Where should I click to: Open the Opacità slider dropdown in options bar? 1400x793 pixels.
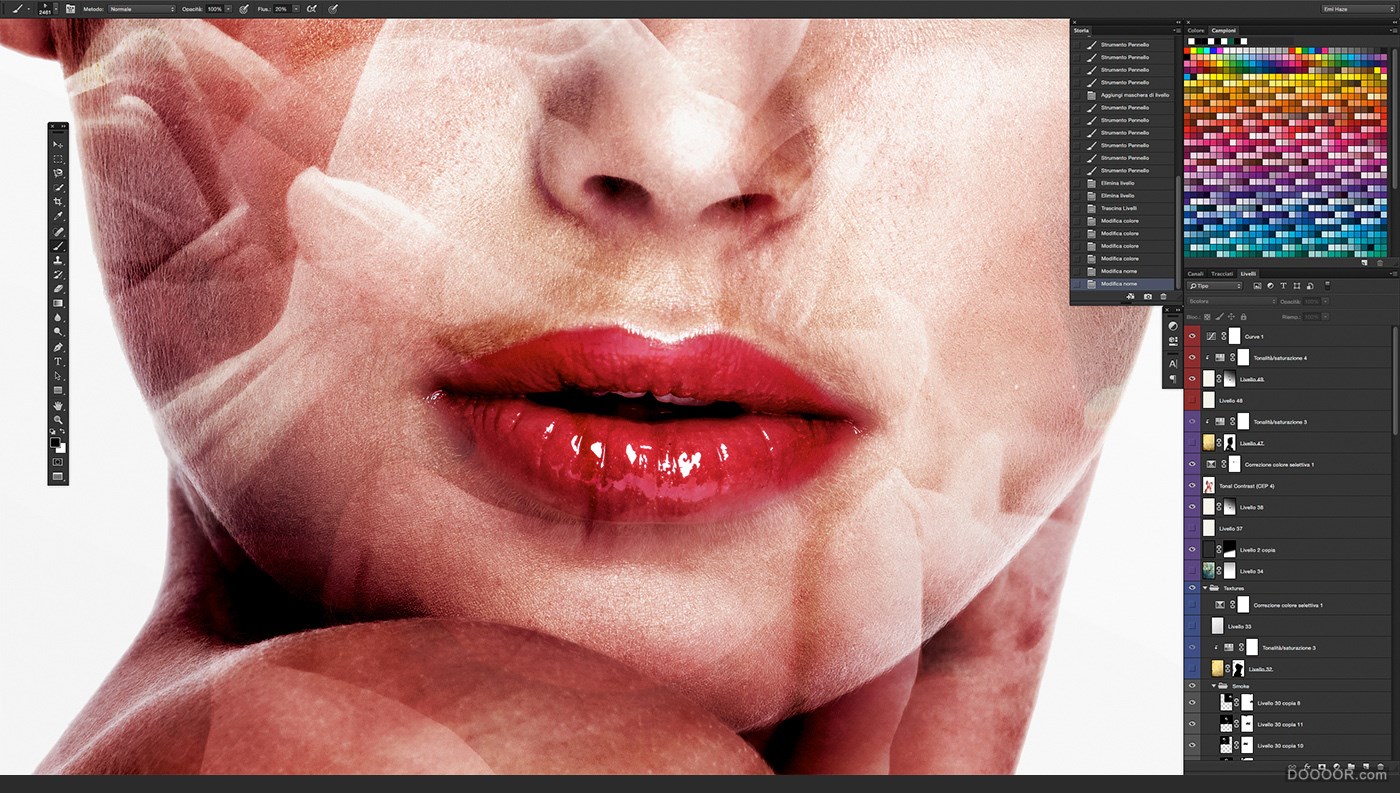coord(229,8)
